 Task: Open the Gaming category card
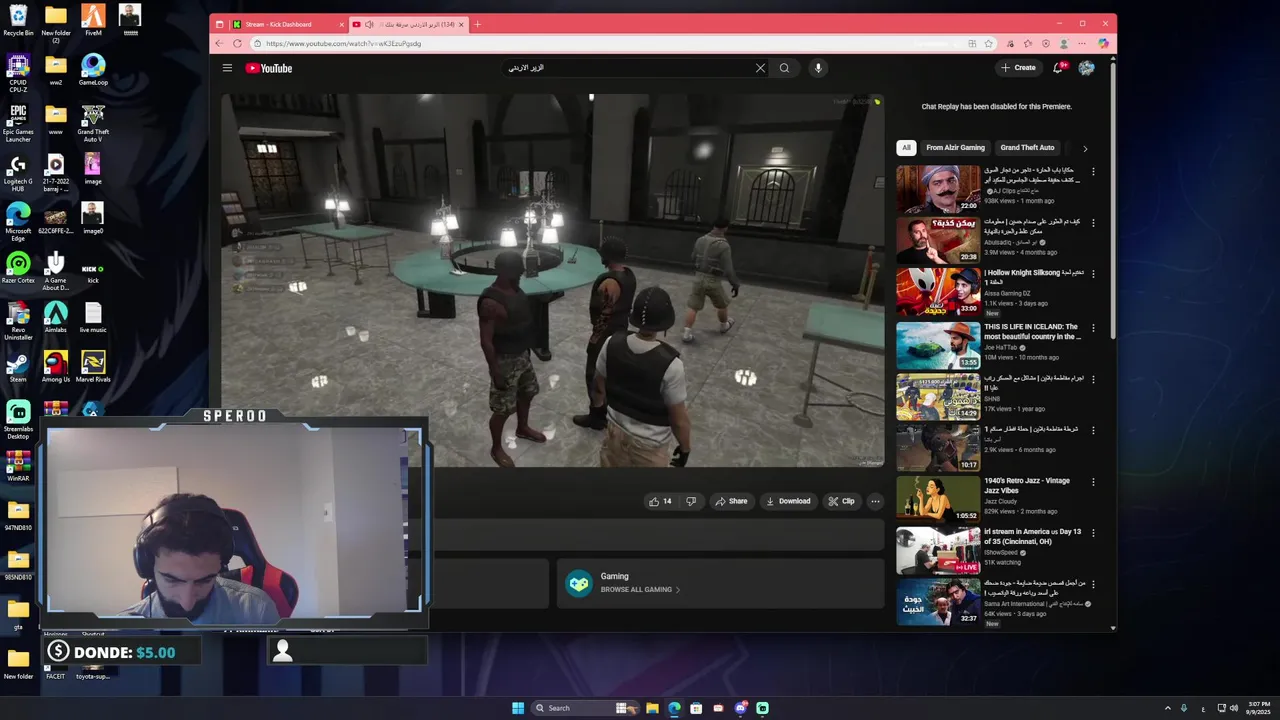[x=720, y=583]
